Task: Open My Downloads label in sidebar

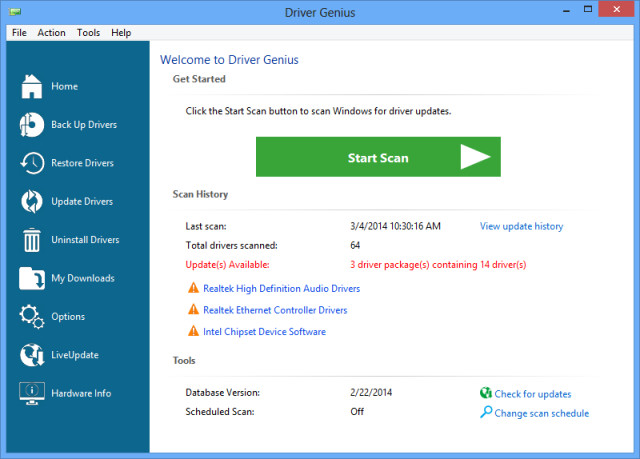Action: (x=83, y=278)
